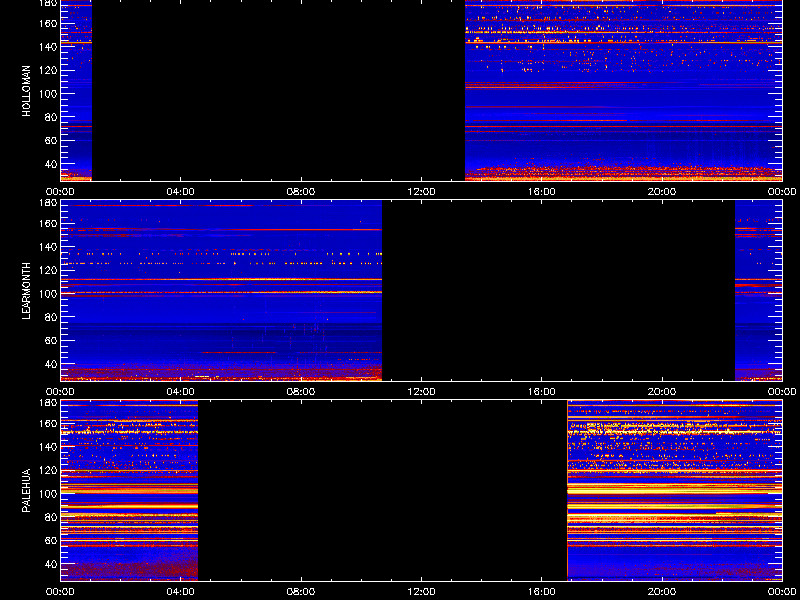800x600 pixels.
Task: Click Learmonth spectrogram data after 22:30
Action: pyautogui.click(x=758, y=290)
